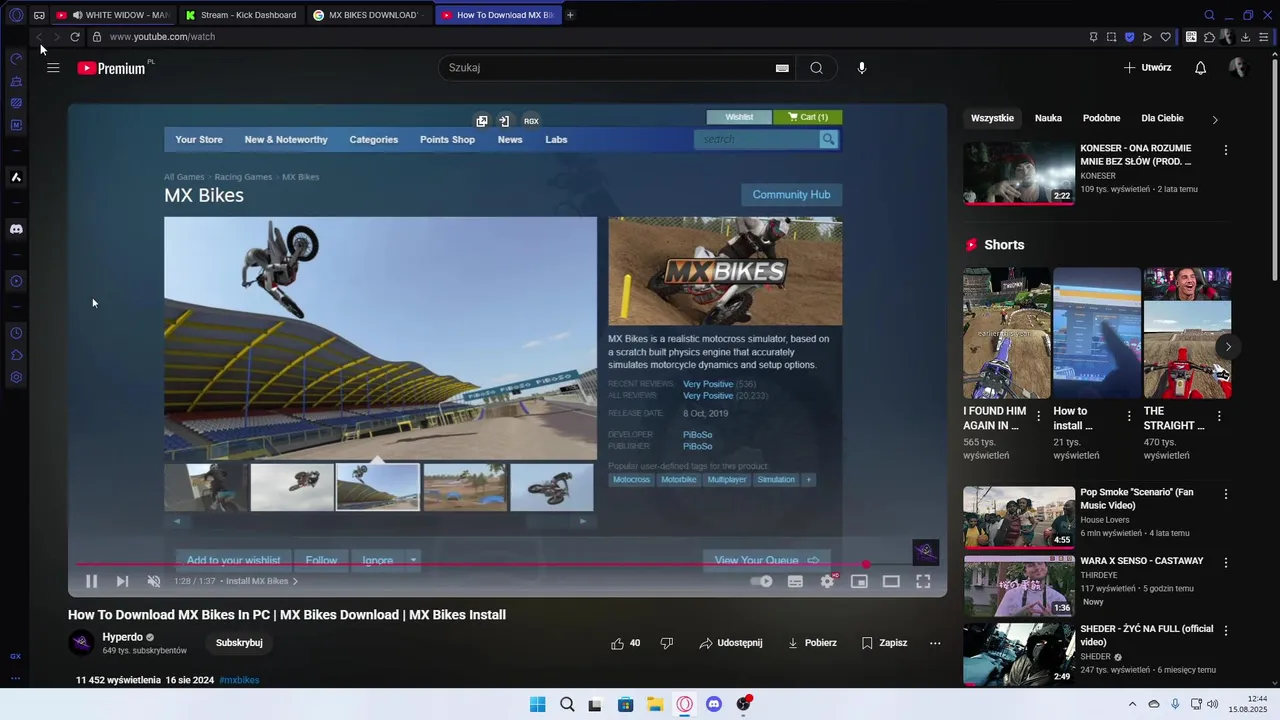1280x720 pixels.
Task: Open video player settings gear
Action: (827, 581)
